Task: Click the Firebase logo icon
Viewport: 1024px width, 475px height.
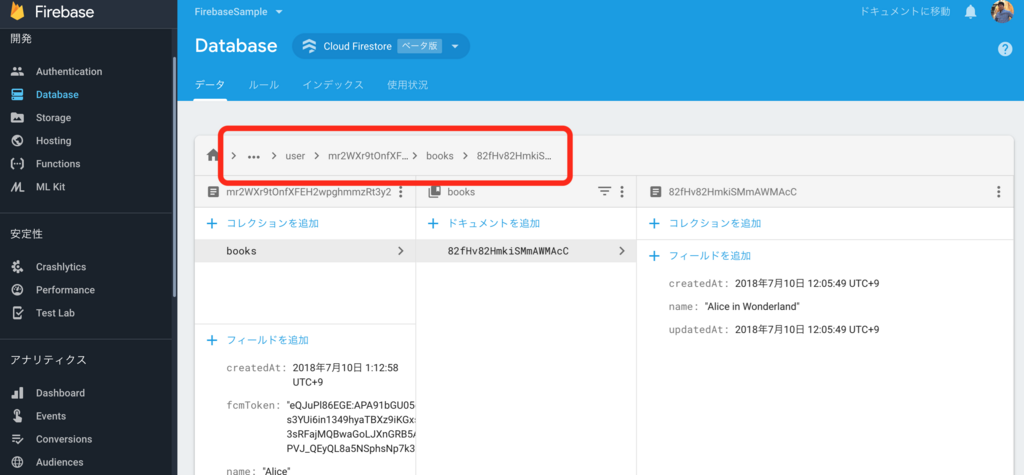Action: [18, 11]
